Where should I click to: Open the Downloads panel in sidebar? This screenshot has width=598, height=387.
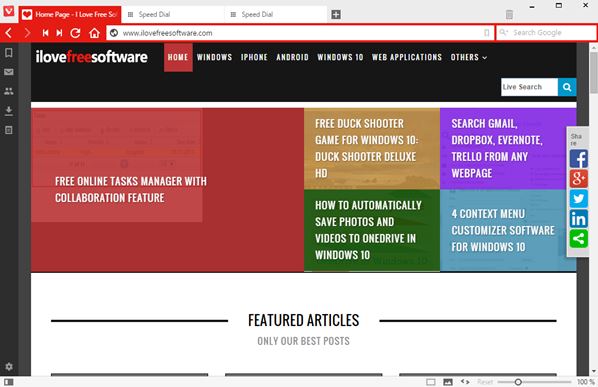tap(9, 111)
